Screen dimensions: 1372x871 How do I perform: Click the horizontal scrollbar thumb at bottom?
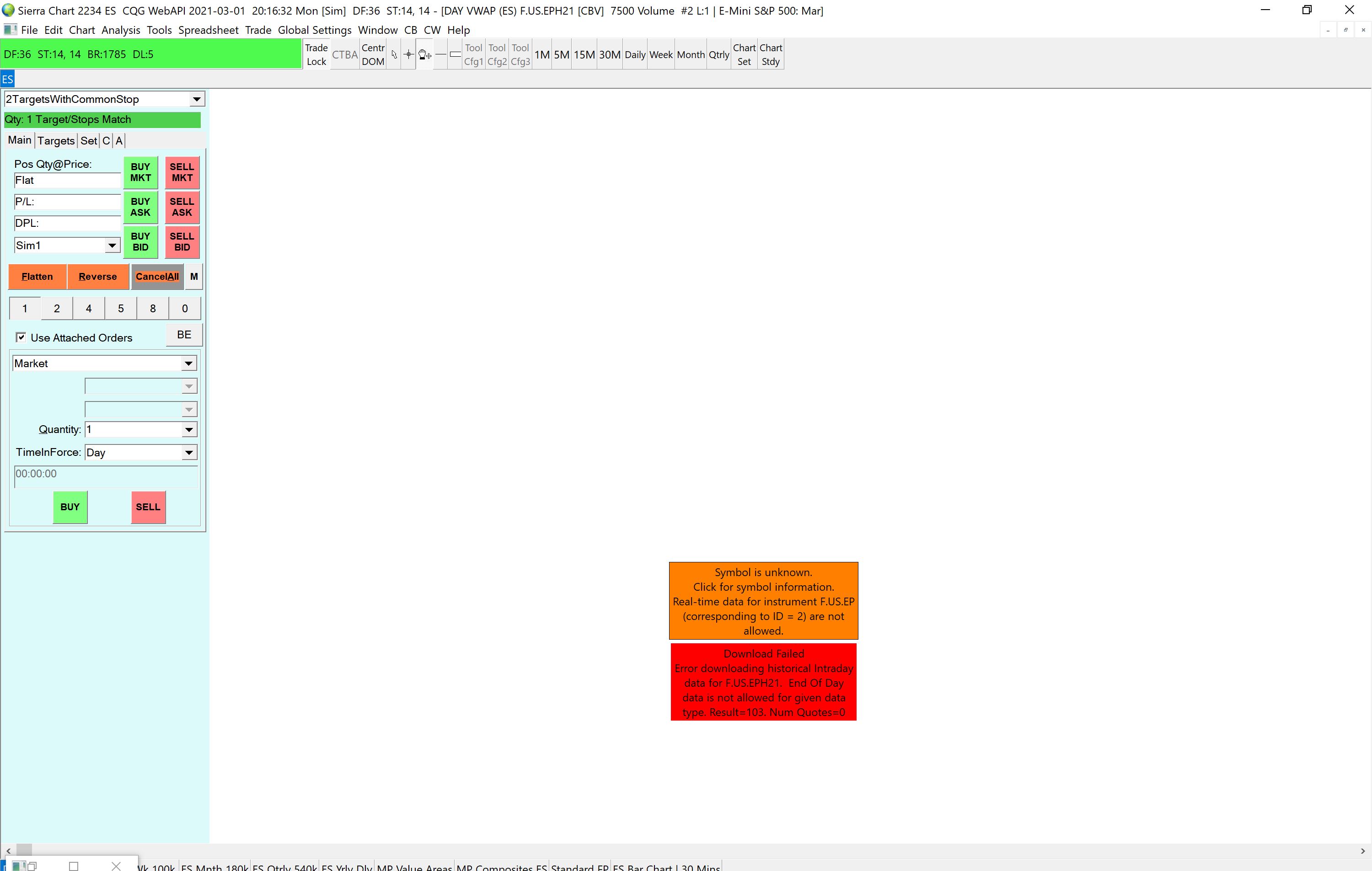pyautogui.click(x=24, y=850)
